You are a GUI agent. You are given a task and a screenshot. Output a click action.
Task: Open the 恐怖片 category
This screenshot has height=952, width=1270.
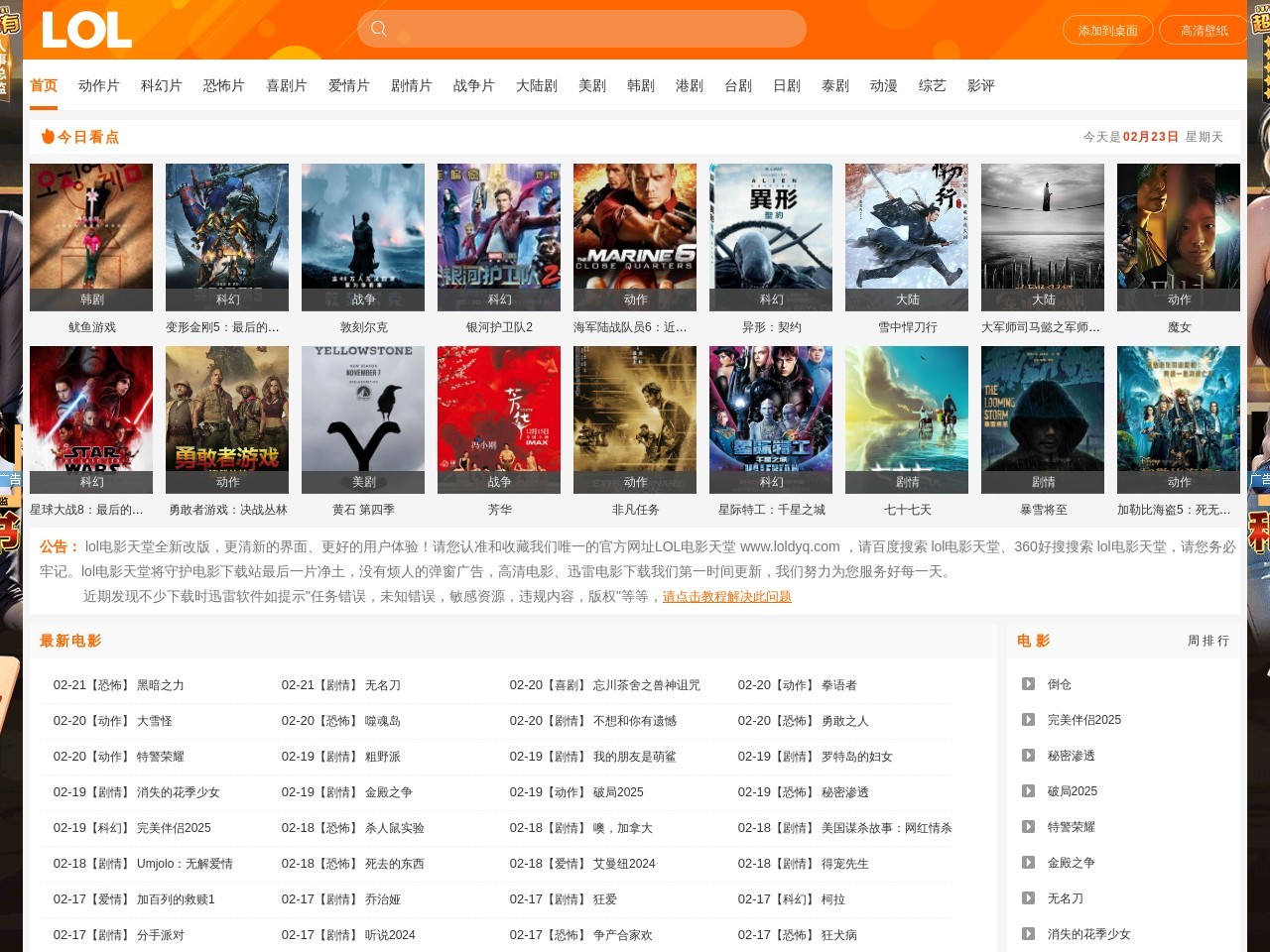point(224,85)
